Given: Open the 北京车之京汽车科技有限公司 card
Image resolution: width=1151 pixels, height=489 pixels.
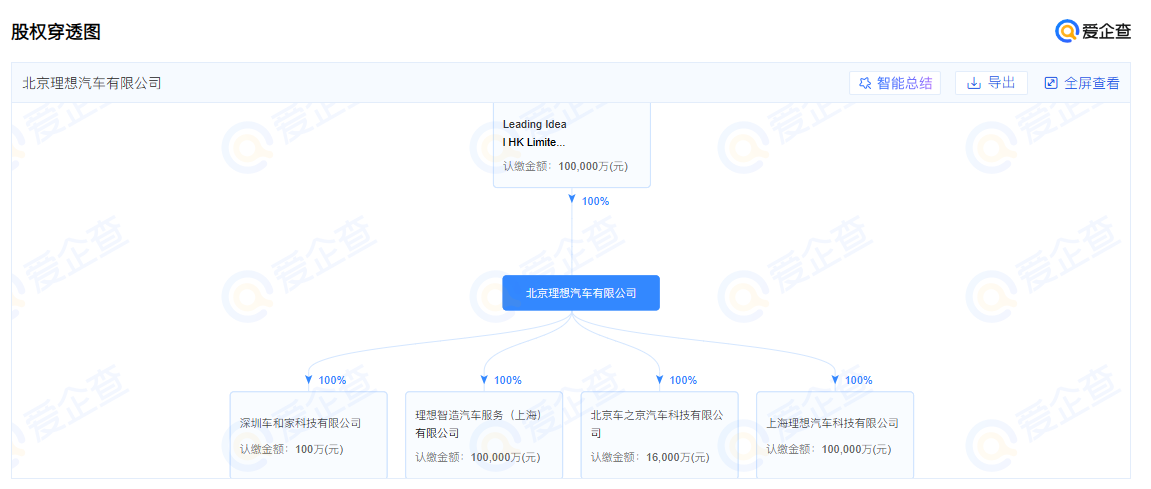Looking at the screenshot, I should (x=659, y=435).
